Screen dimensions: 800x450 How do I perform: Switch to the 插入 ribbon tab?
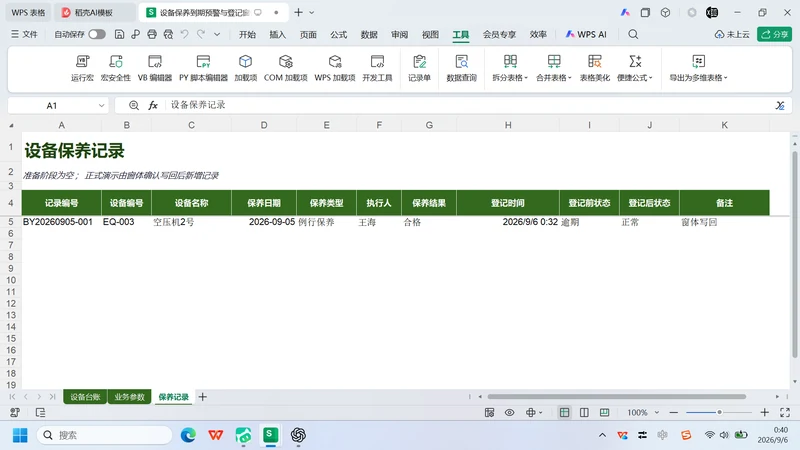(x=278, y=34)
